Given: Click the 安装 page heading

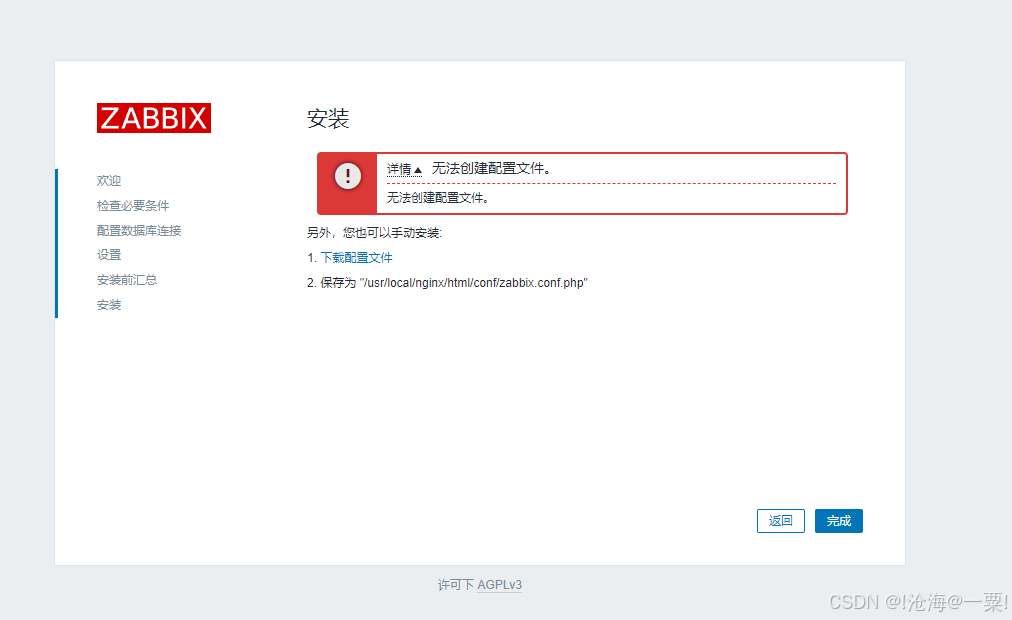Looking at the screenshot, I should 328,118.
